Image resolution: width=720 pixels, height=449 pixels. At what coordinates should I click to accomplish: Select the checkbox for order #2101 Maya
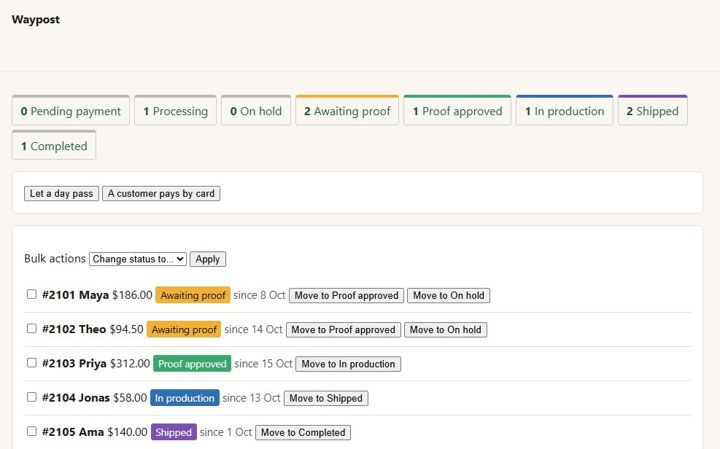32,294
